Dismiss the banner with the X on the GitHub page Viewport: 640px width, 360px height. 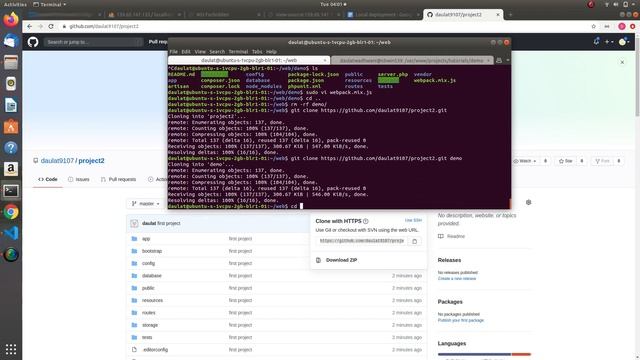(622, 62)
